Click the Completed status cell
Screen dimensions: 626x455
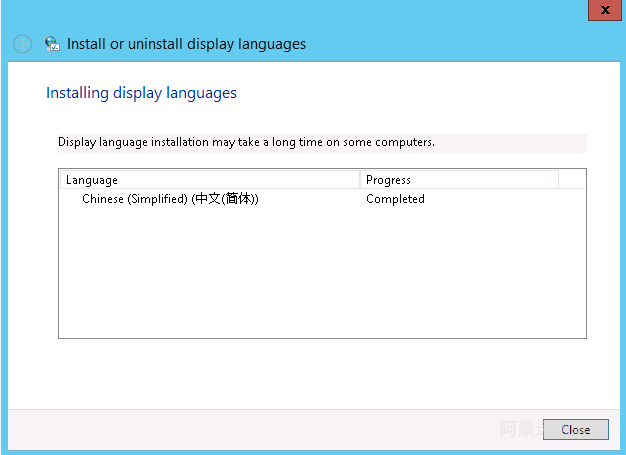[395, 199]
